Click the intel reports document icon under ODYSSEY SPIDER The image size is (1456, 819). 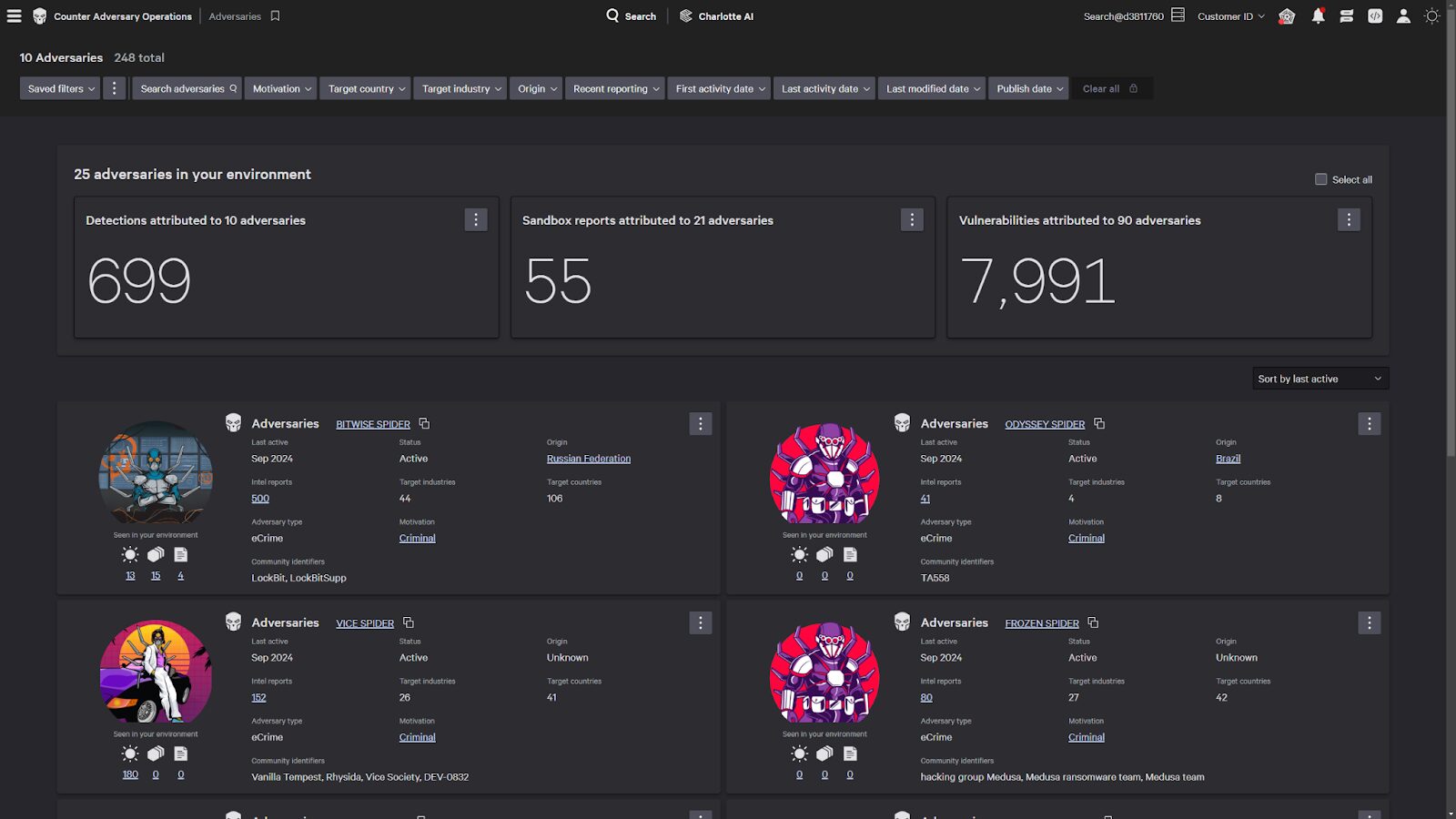(x=850, y=554)
